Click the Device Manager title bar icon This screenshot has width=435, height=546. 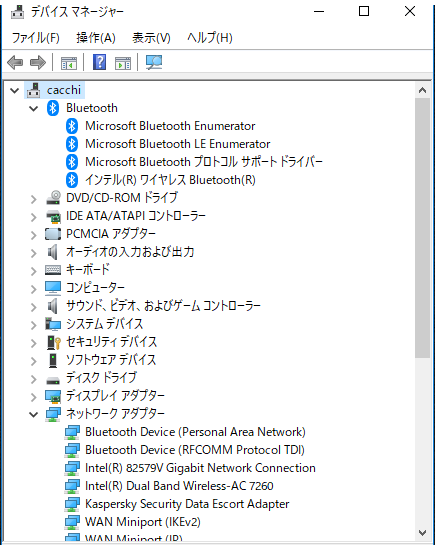click(x=17, y=12)
